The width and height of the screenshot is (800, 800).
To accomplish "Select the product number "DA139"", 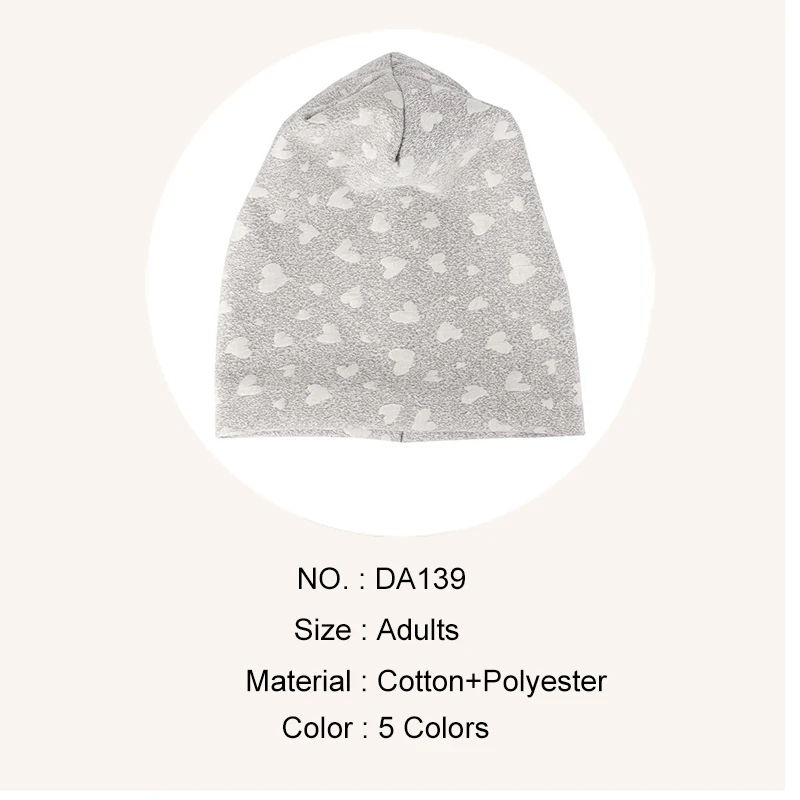I will [x=420, y=580].
